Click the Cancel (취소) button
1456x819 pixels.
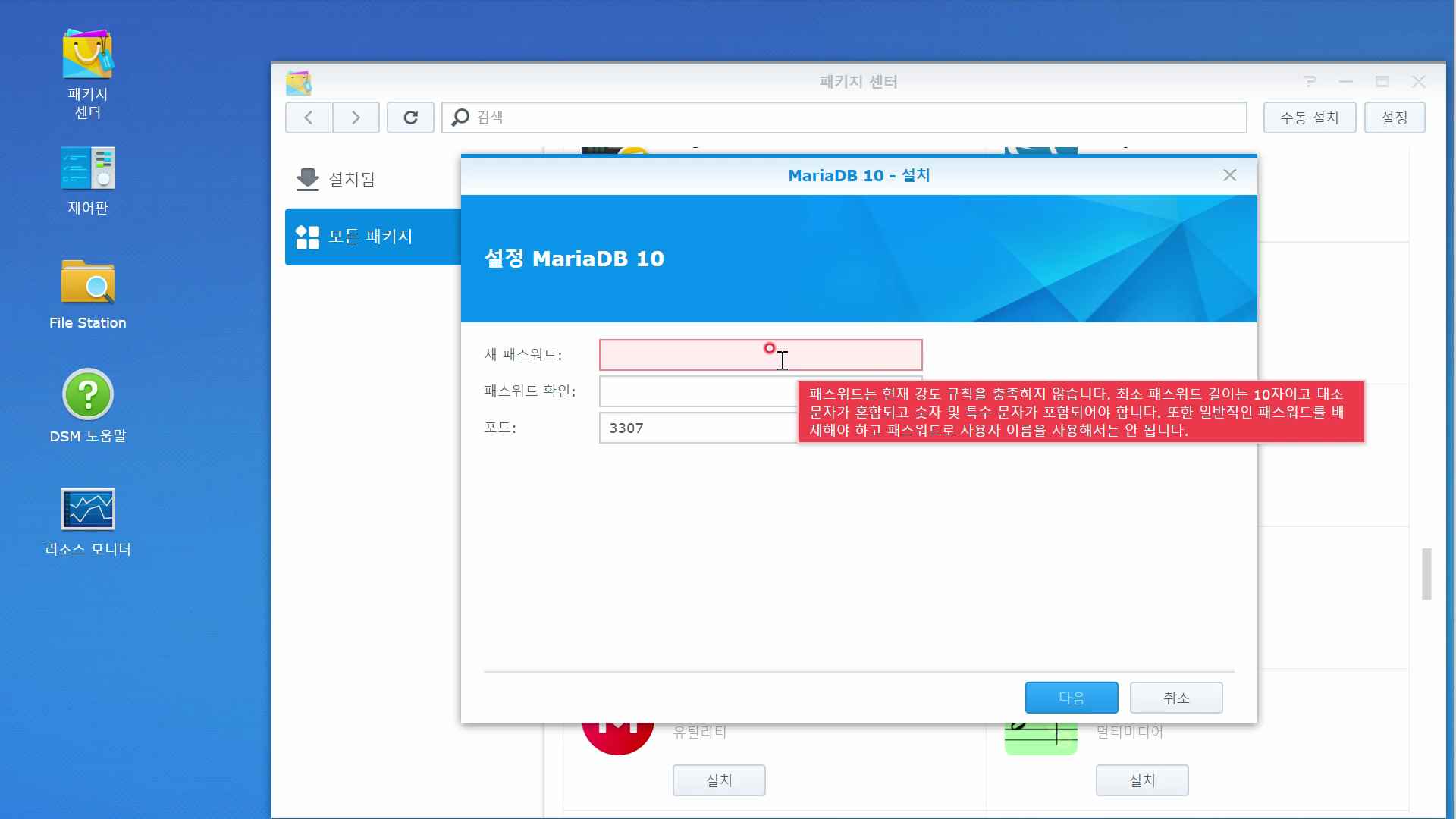coord(1175,698)
